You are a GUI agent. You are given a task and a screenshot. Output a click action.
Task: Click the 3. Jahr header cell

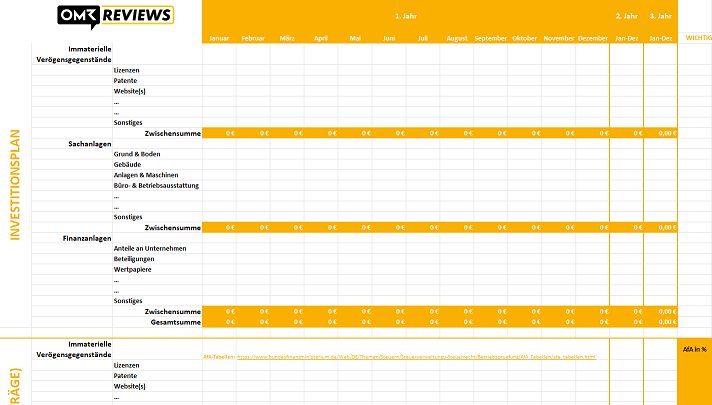(x=660, y=16)
